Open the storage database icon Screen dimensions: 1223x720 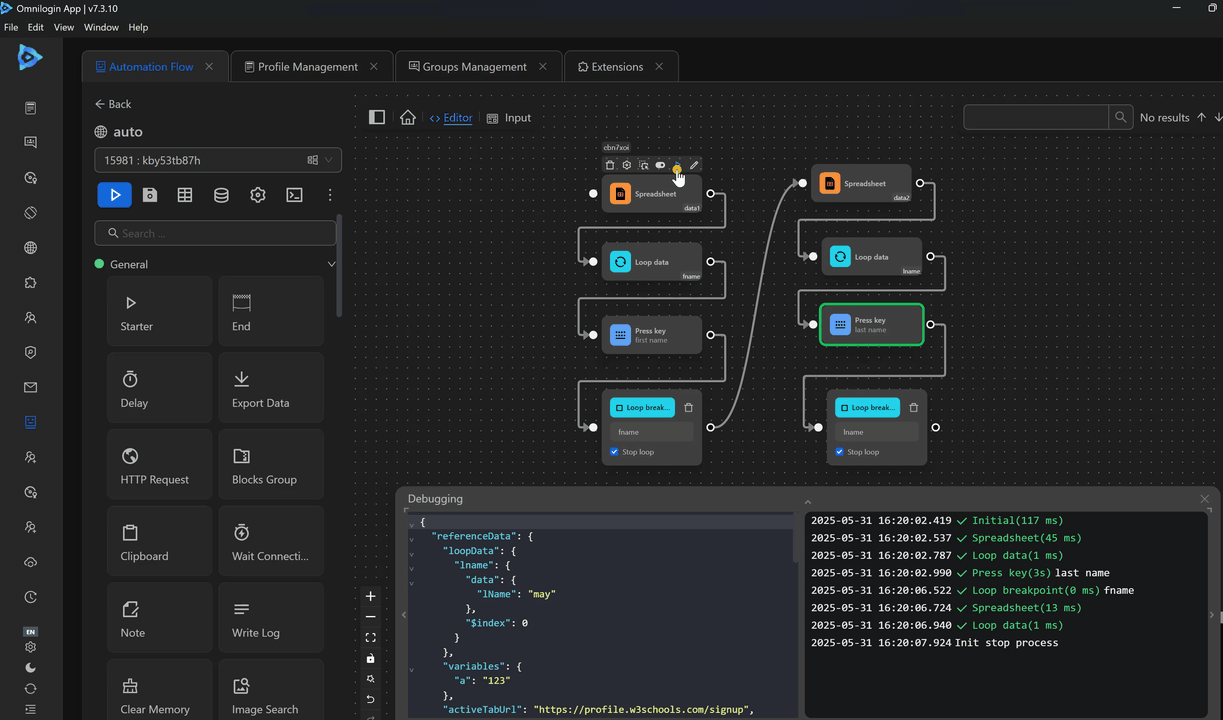[x=221, y=195]
